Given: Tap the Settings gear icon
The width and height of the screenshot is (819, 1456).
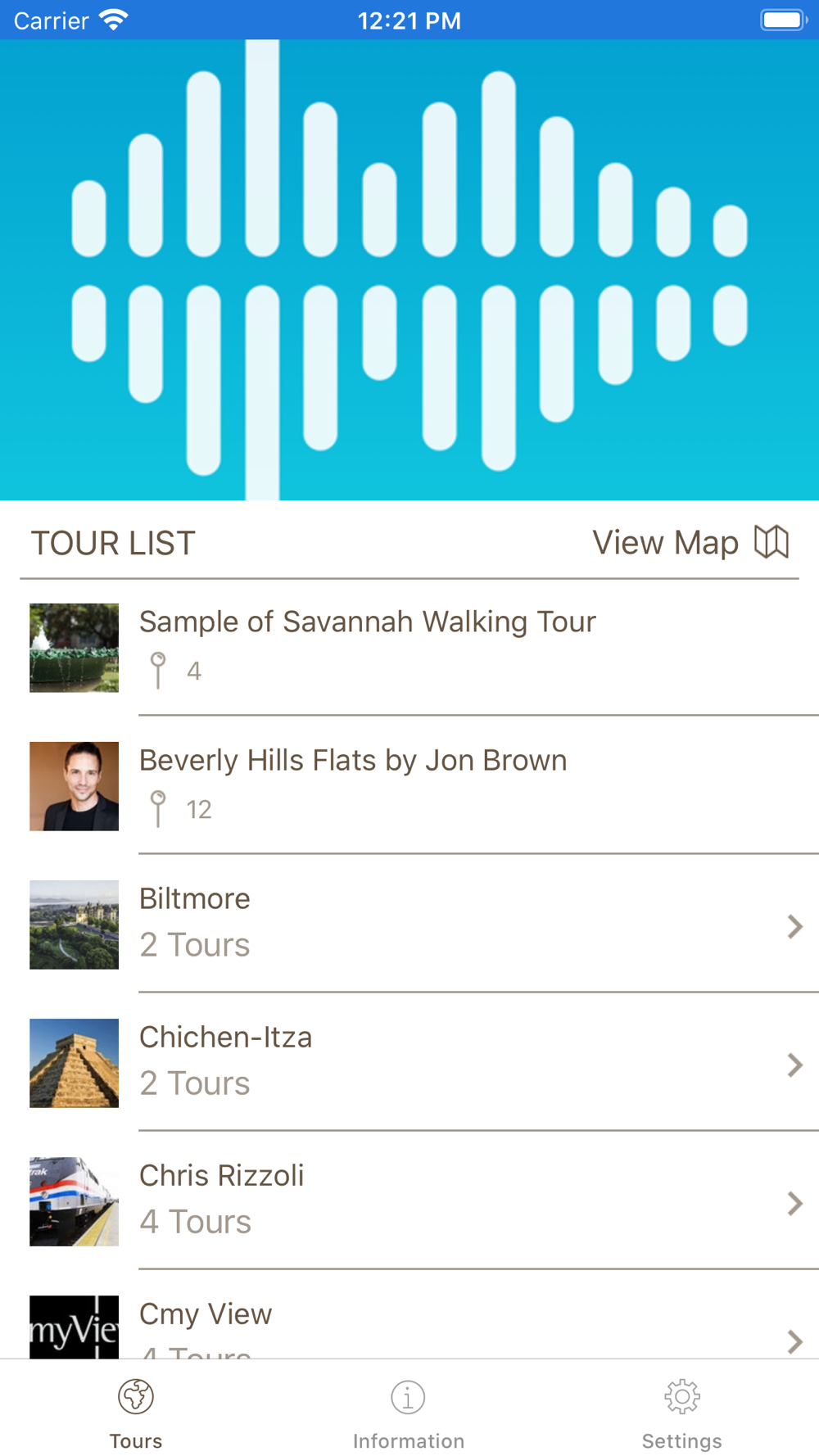Looking at the screenshot, I should 681,1397.
